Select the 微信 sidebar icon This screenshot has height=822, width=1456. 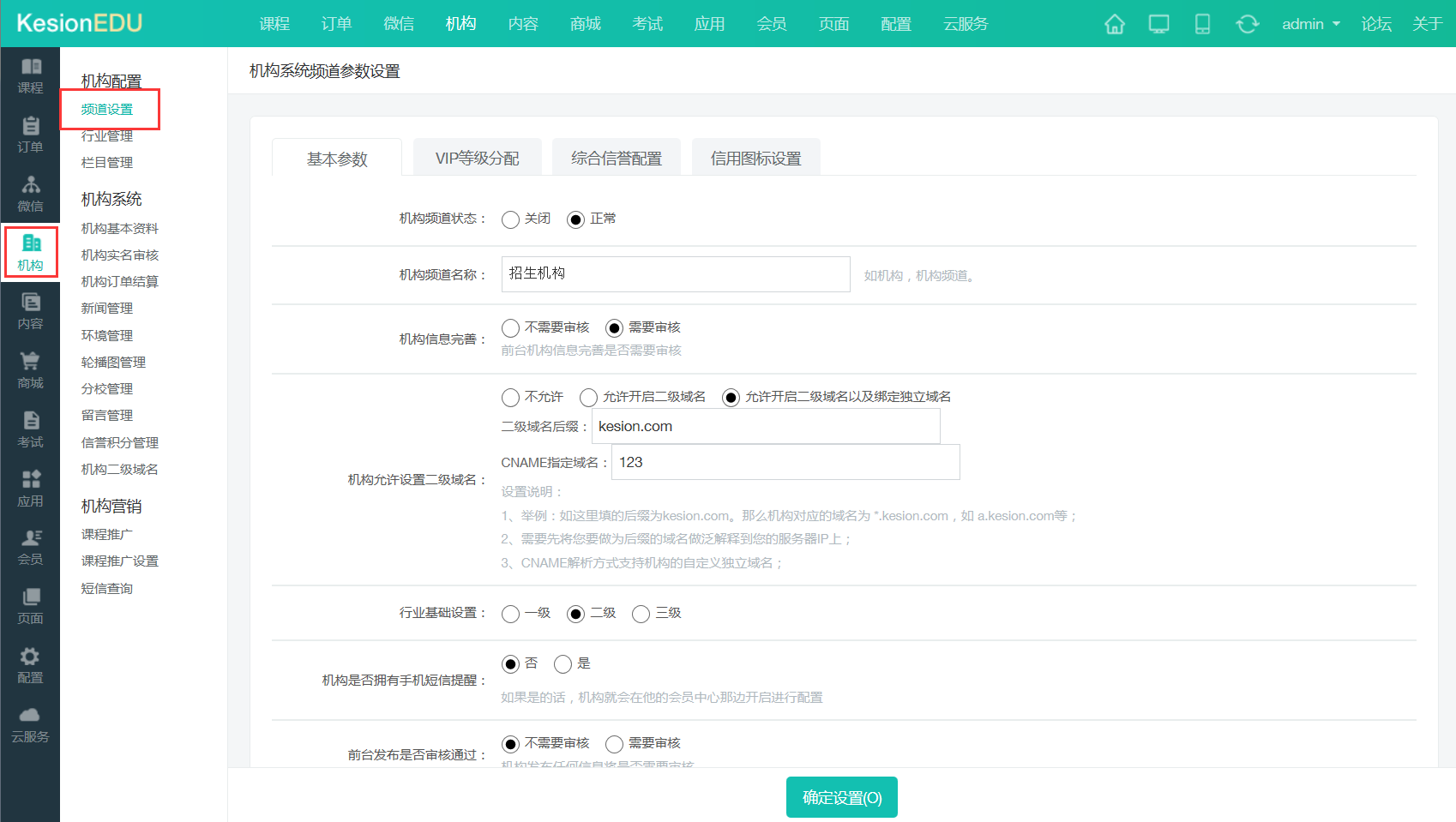pyautogui.click(x=31, y=194)
